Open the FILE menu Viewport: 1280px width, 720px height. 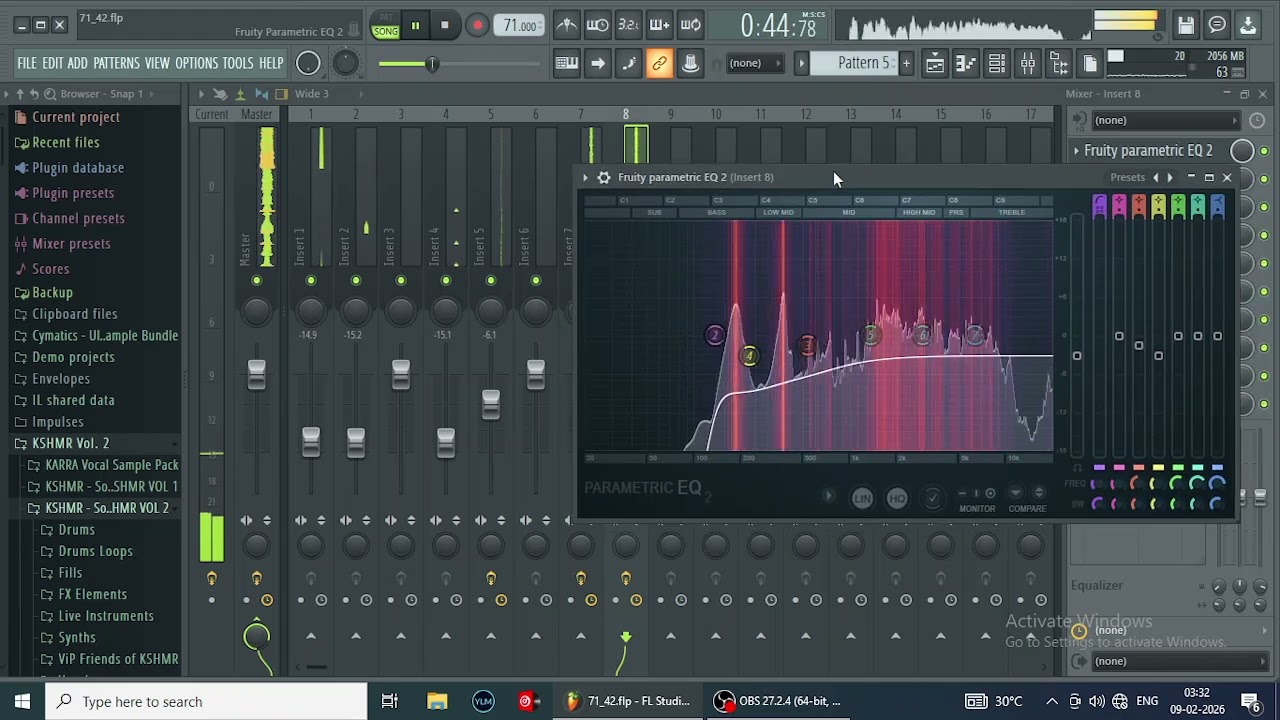[27, 63]
